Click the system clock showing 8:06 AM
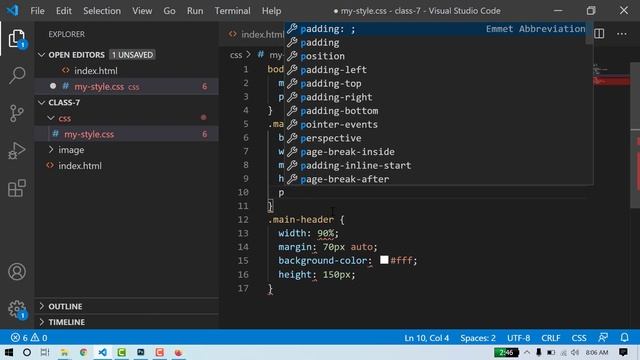Screen dimensions: 640x360 pyautogui.click(x=596, y=352)
